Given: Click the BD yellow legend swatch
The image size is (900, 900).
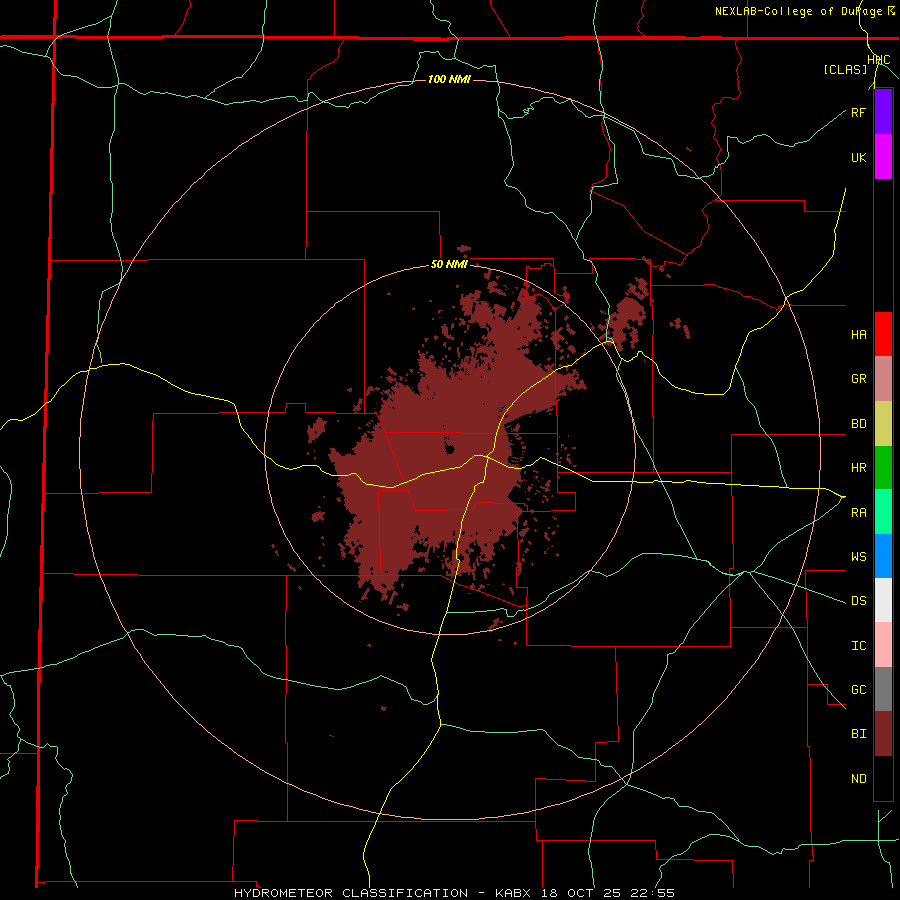Looking at the screenshot, I should click(883, 424).
